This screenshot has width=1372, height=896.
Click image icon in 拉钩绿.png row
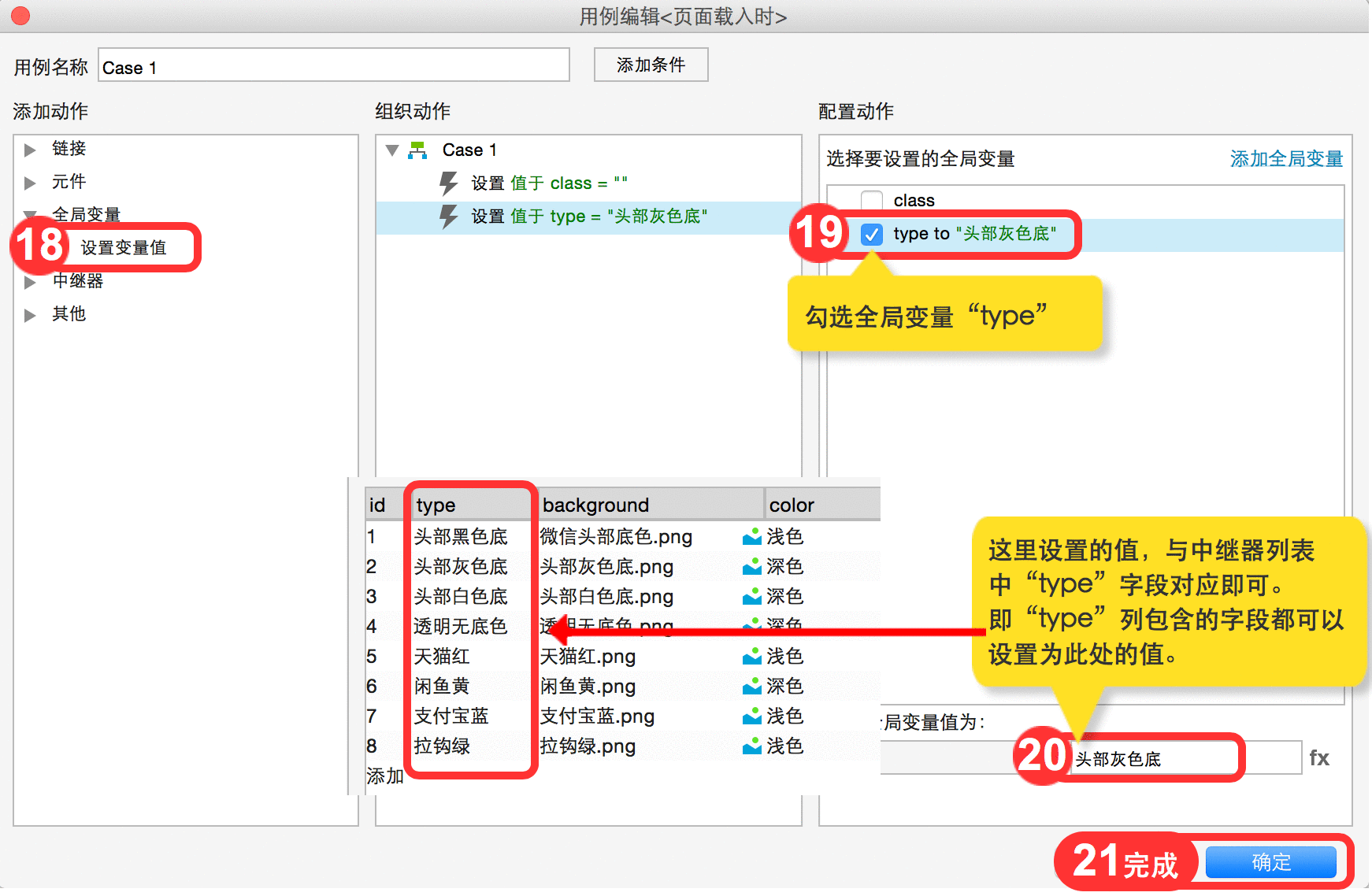pos(752,746)
